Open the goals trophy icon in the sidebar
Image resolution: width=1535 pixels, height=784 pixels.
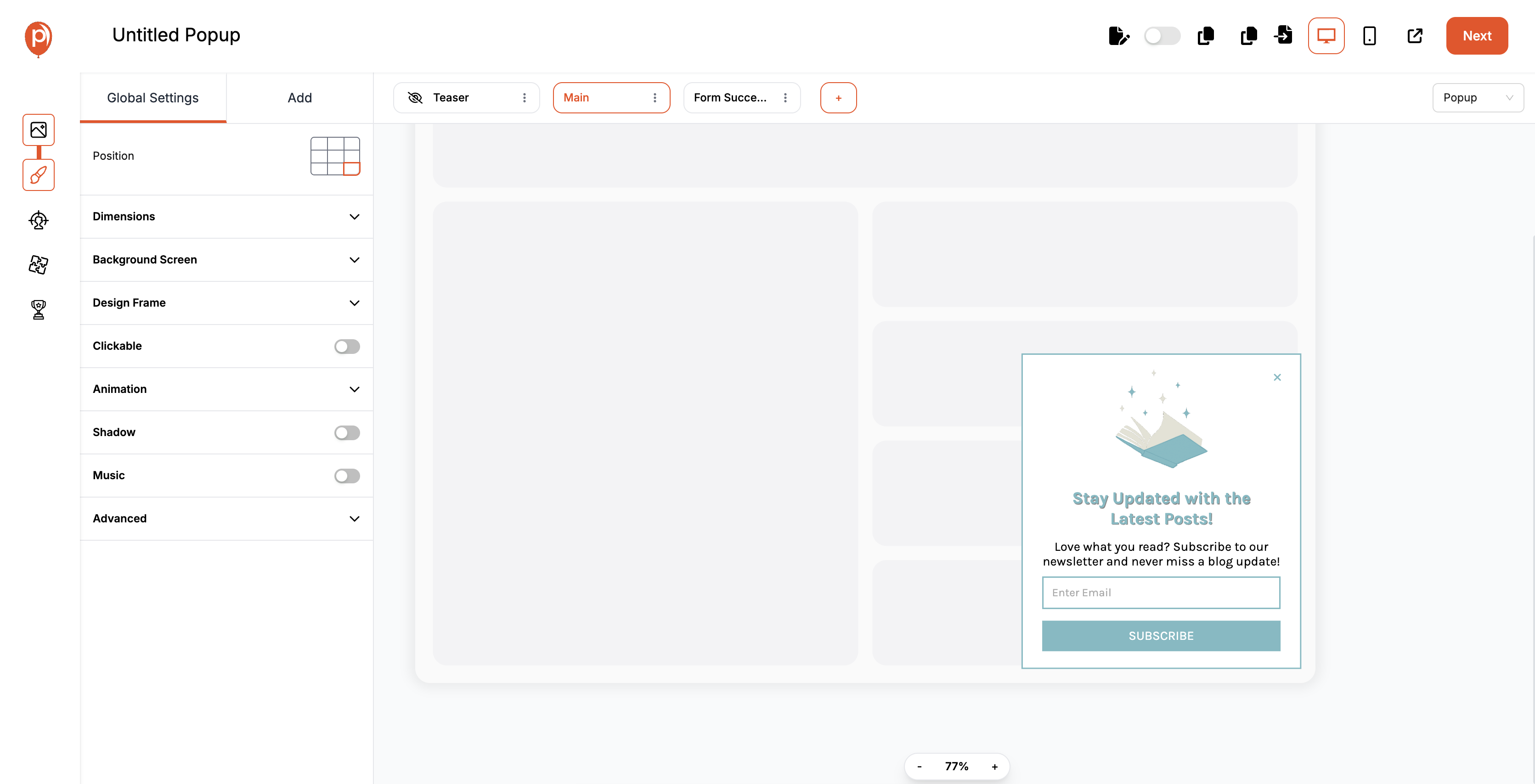coord(38,309)
